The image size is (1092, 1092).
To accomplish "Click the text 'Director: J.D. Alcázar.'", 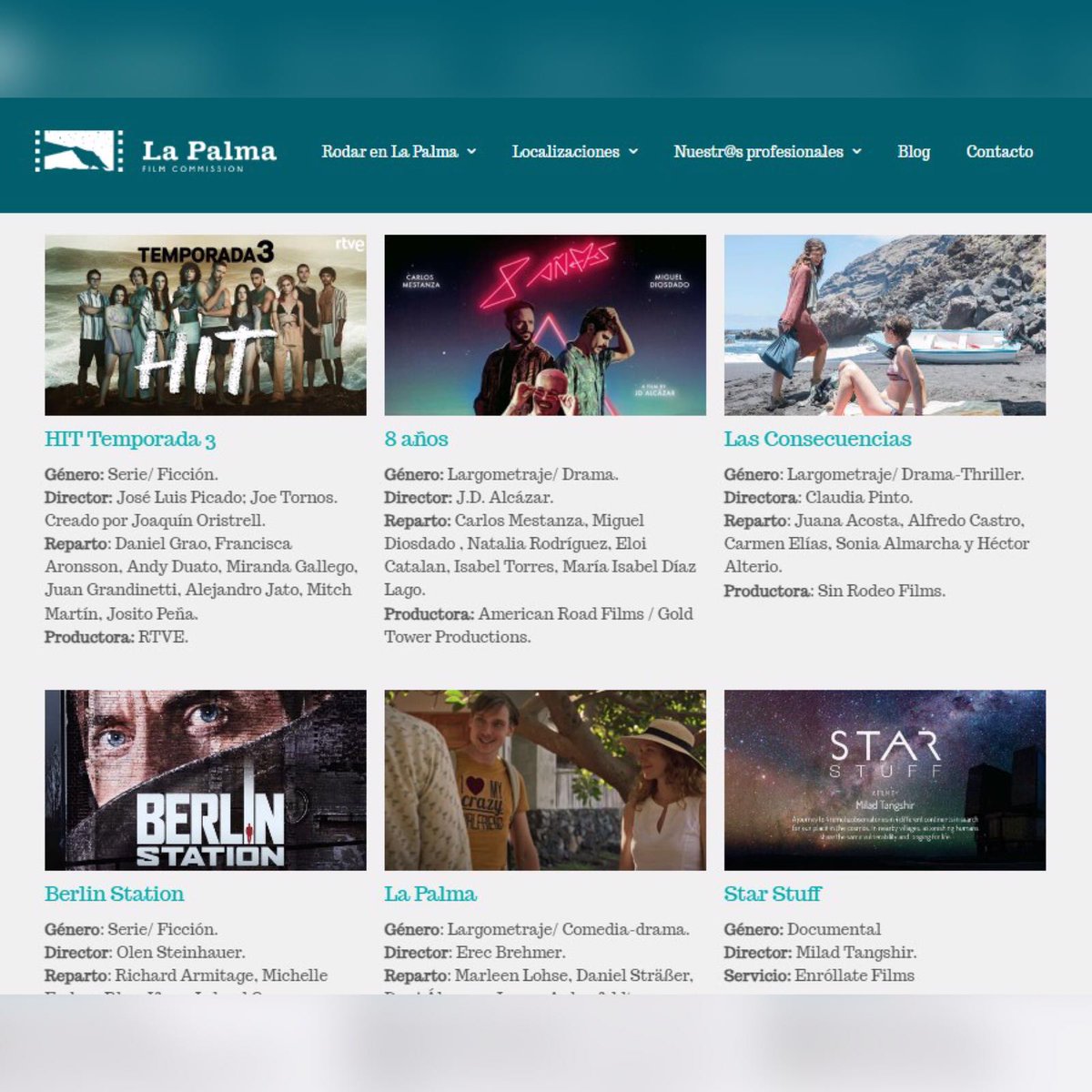I will point(469,498).
